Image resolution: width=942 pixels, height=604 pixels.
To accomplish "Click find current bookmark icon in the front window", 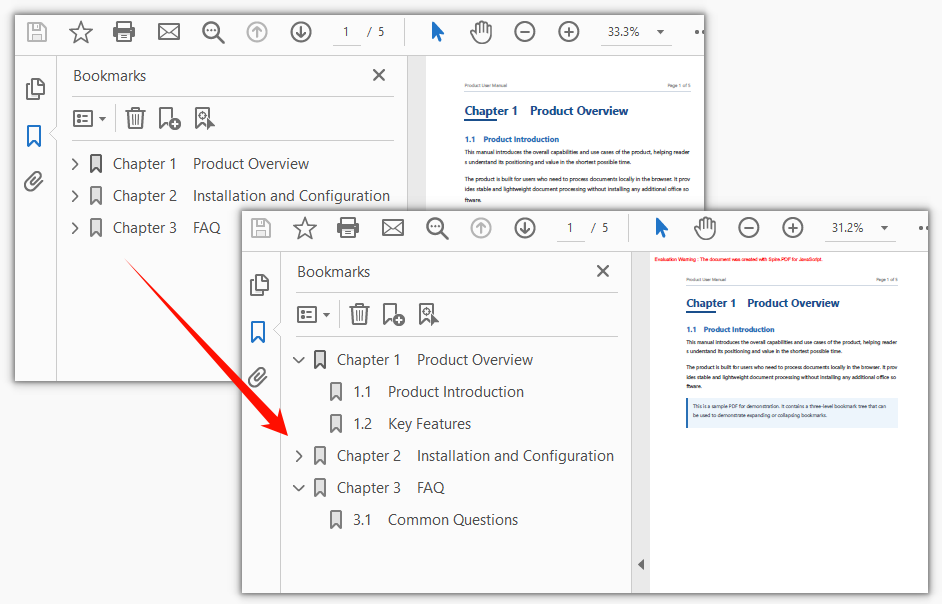I will point(428,314).
